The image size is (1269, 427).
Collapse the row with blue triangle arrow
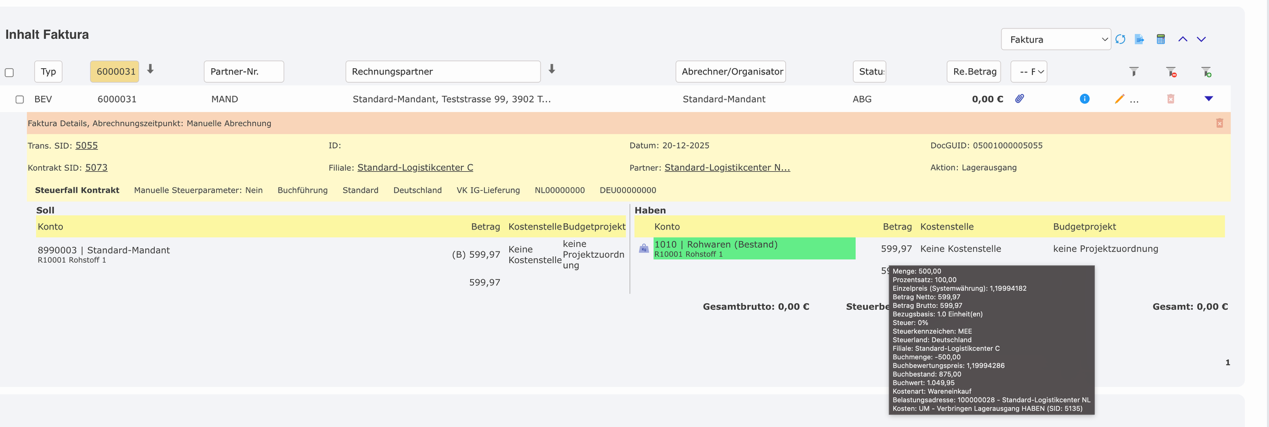tap(1208, 99)
